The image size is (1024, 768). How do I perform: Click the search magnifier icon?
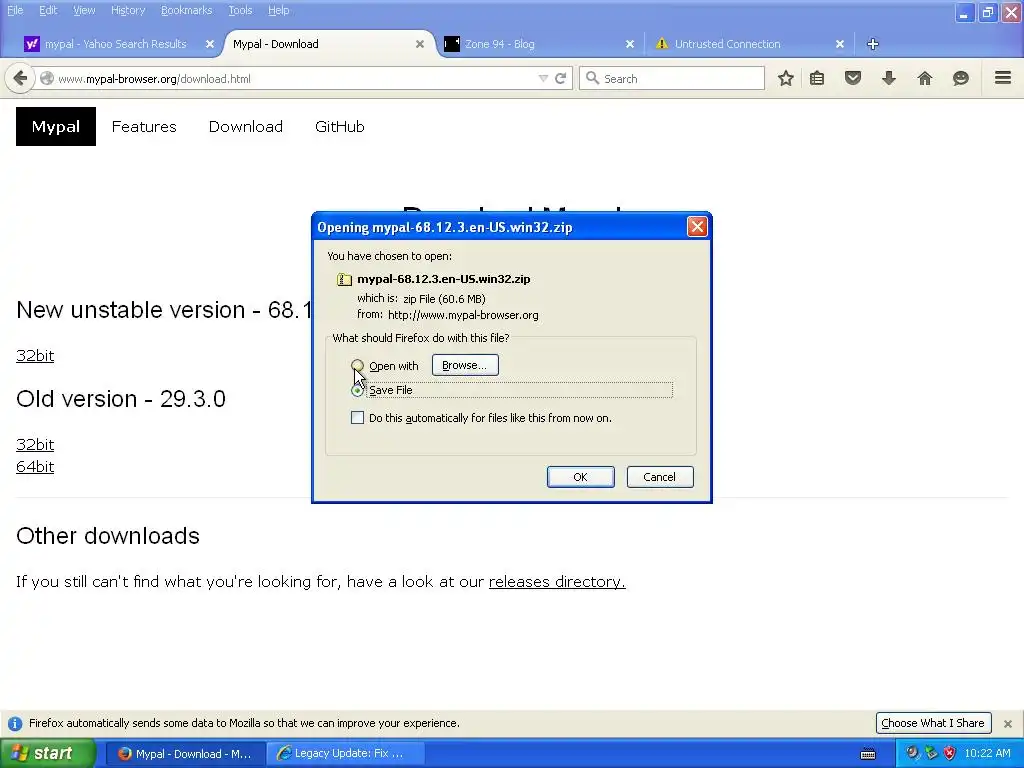tap(592, 78)
